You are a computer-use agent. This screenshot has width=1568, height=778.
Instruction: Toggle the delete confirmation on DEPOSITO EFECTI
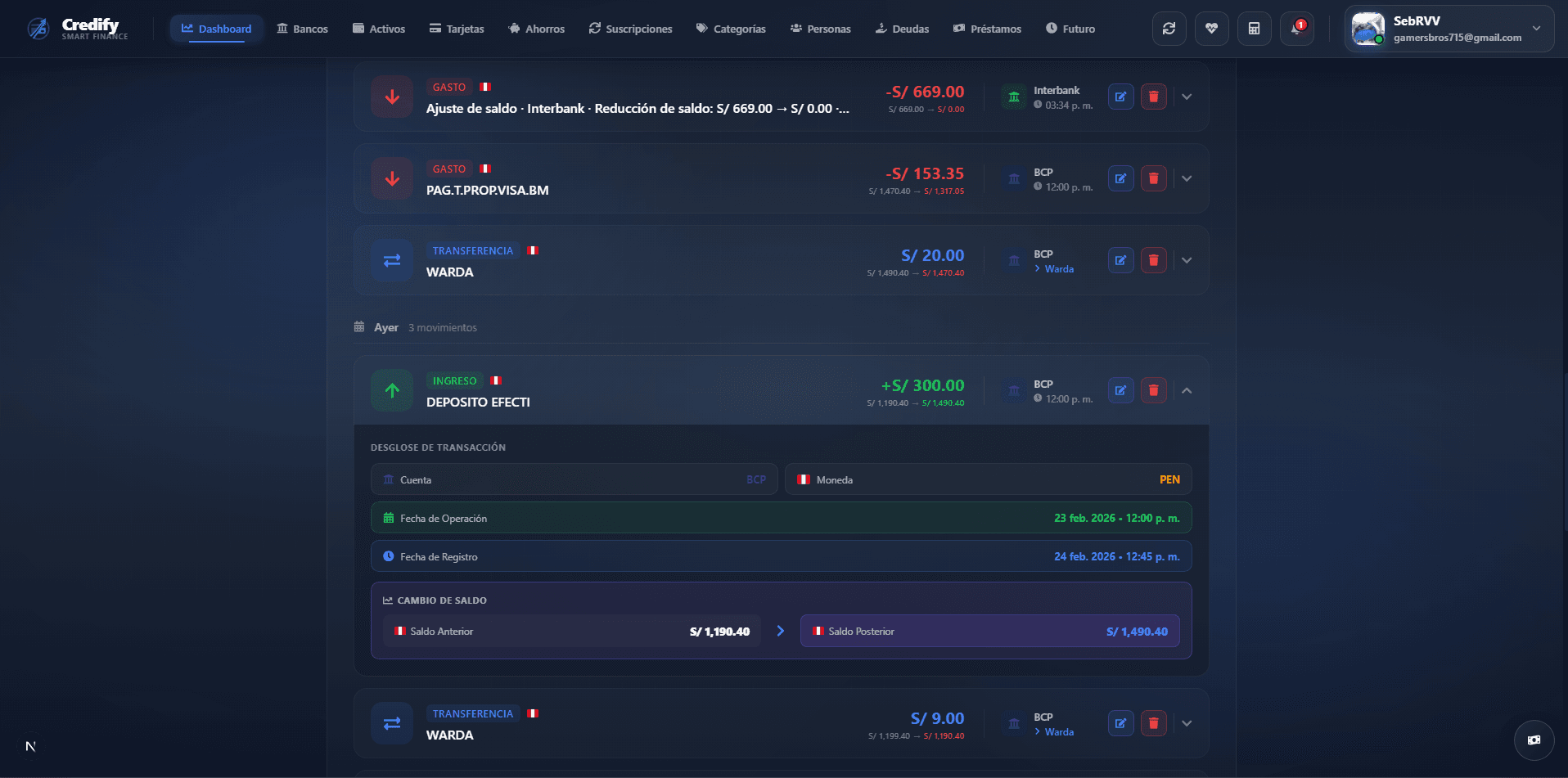pos(1153,390)
